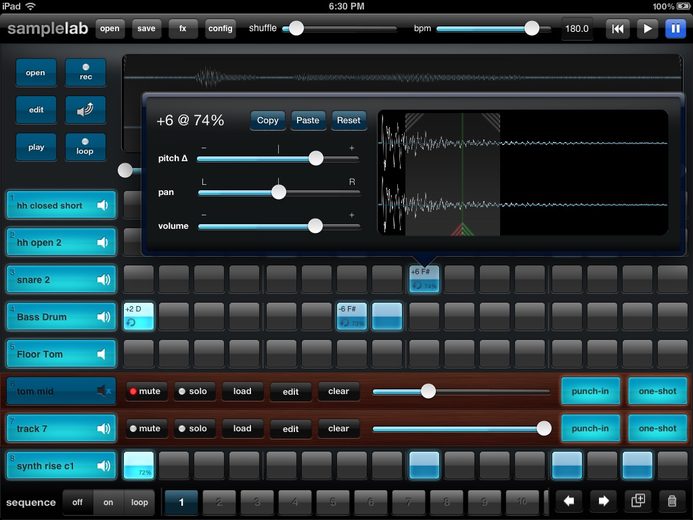Image resolution: width=693 pixels, height=520 pixels.
Task: Tap clear on track 7
Action: click(339, 428)
